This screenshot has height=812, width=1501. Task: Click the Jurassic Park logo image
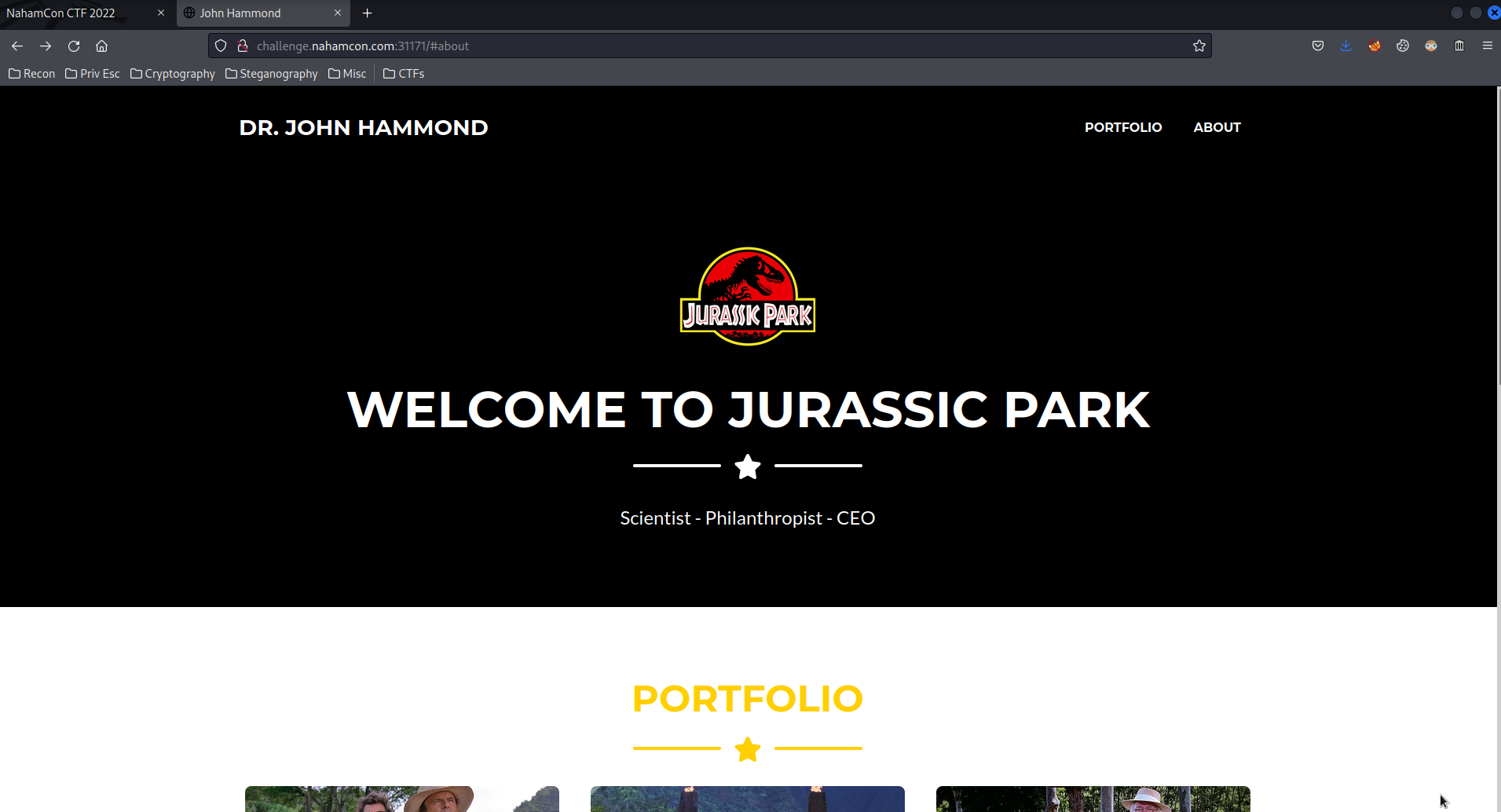click(x=748, y=296)
